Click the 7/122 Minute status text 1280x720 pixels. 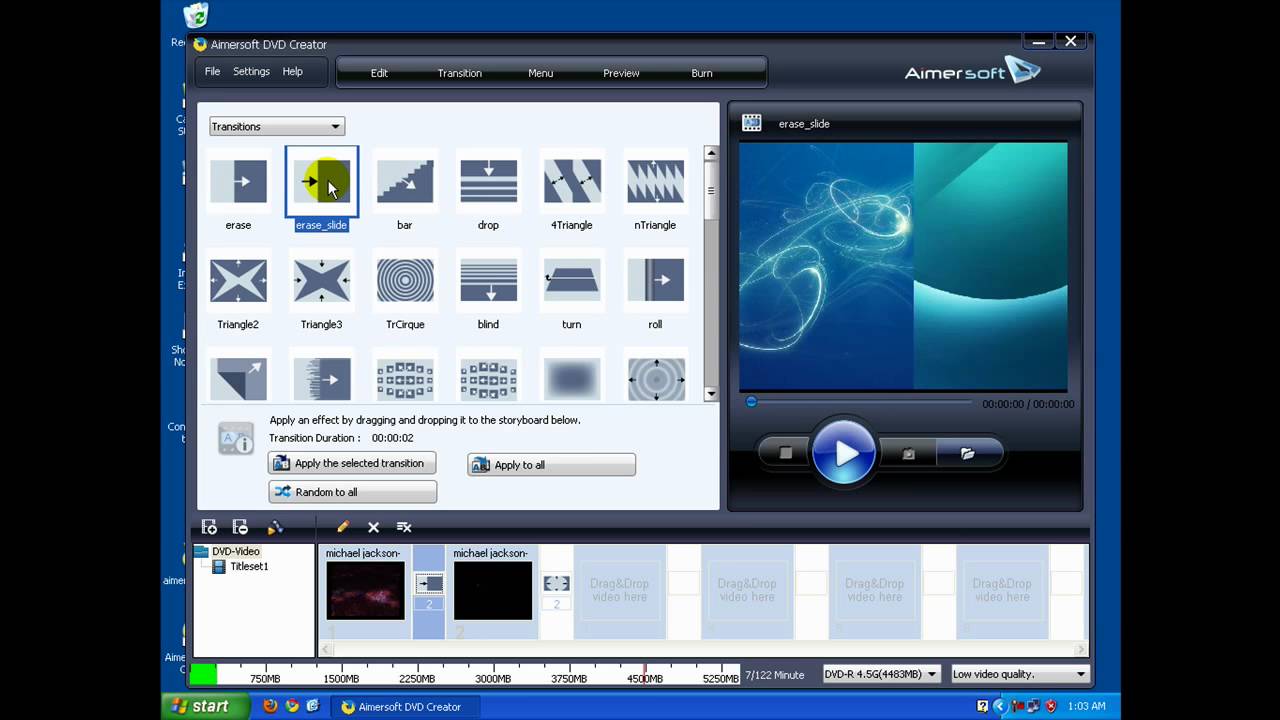(x=775, y=675)
